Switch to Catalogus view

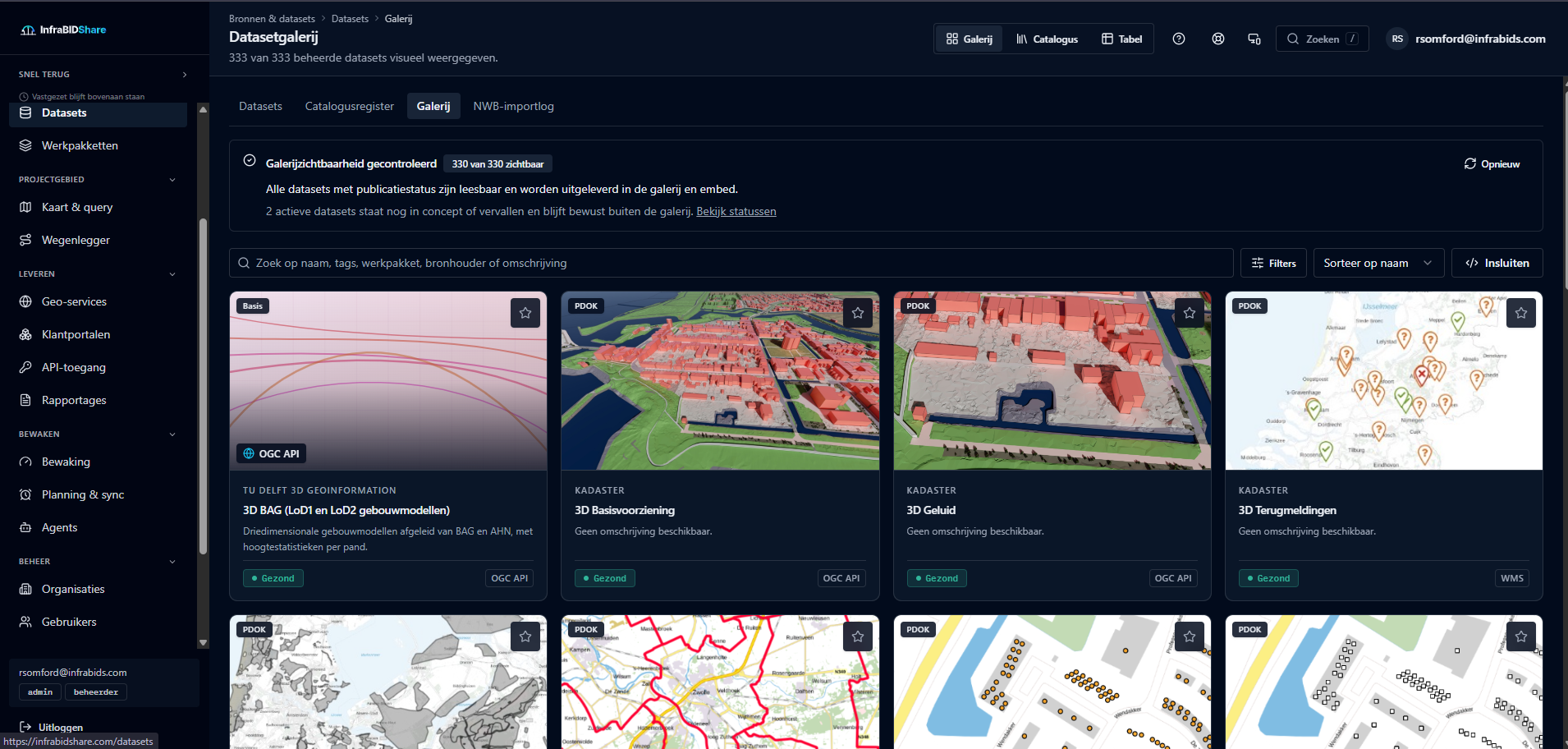point(1047,39)
